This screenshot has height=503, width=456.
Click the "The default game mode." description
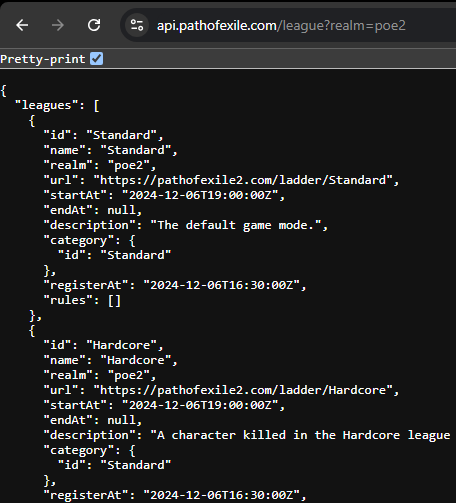point(236,225)
